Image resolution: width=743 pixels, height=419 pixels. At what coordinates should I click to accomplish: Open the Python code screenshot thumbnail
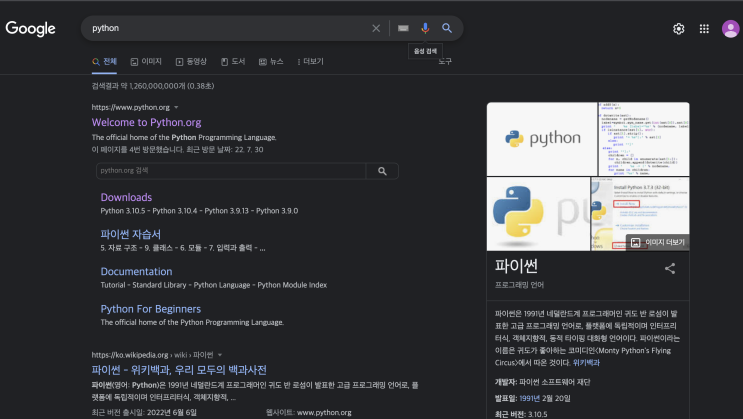[x=644, y=139]
